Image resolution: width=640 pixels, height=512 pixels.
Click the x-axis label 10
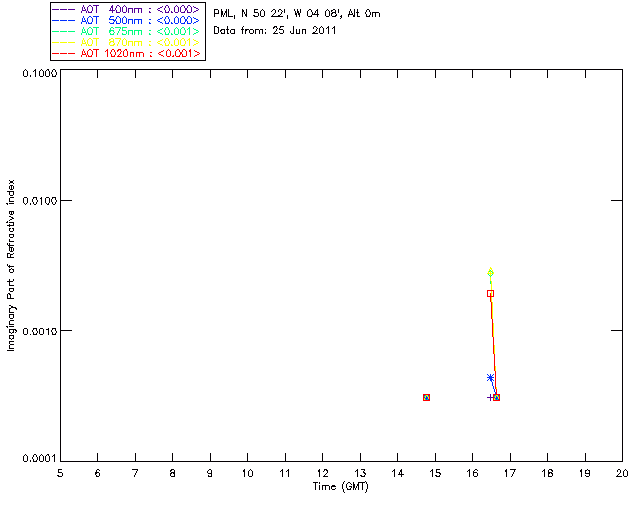pos(247,474)
